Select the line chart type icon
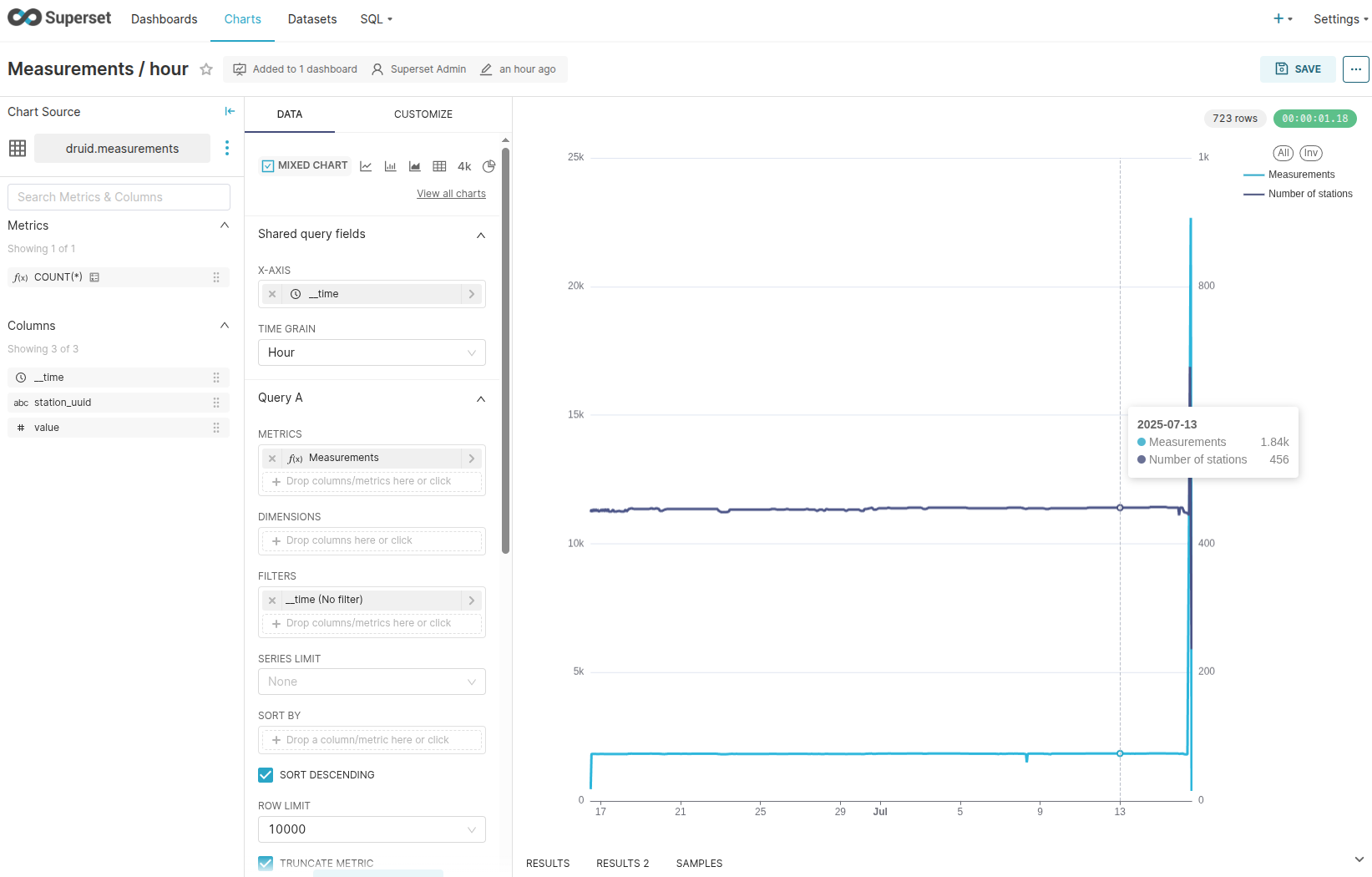 coord(366,166)
